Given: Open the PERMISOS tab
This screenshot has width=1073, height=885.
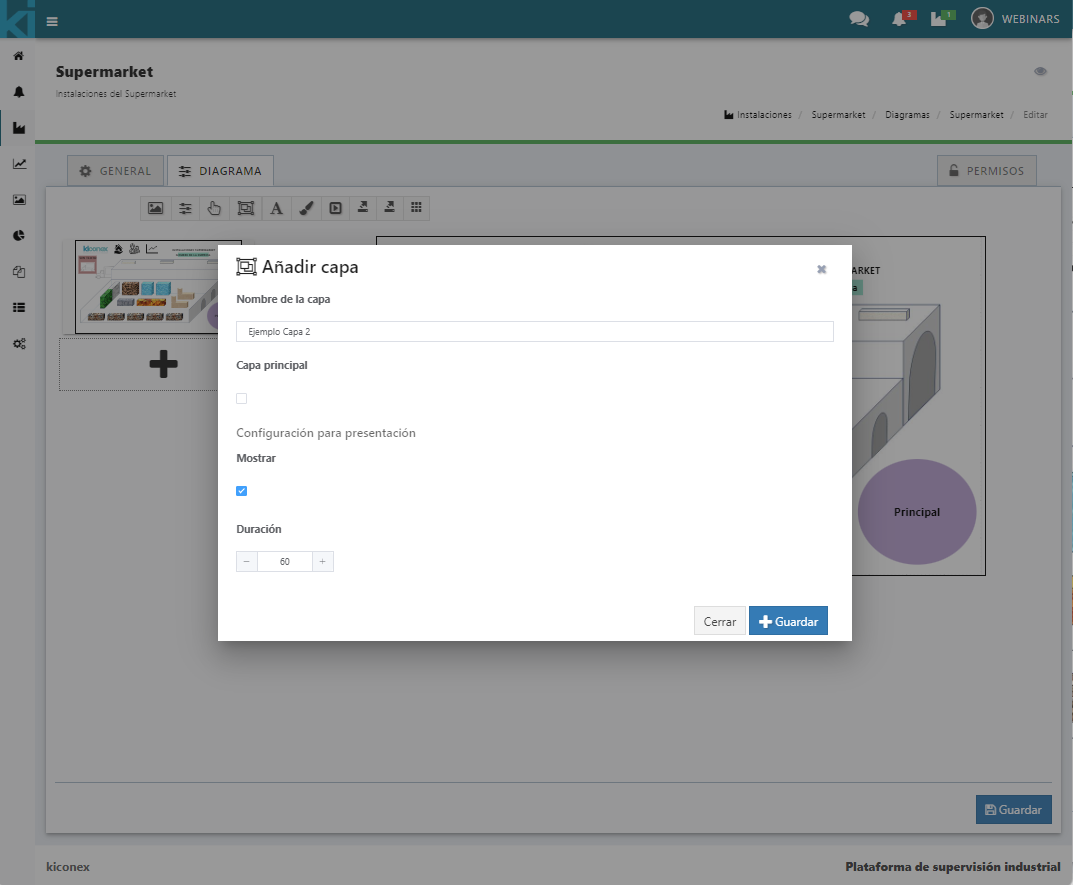Looking at the screenshot, I should click(x=986, y=171).
